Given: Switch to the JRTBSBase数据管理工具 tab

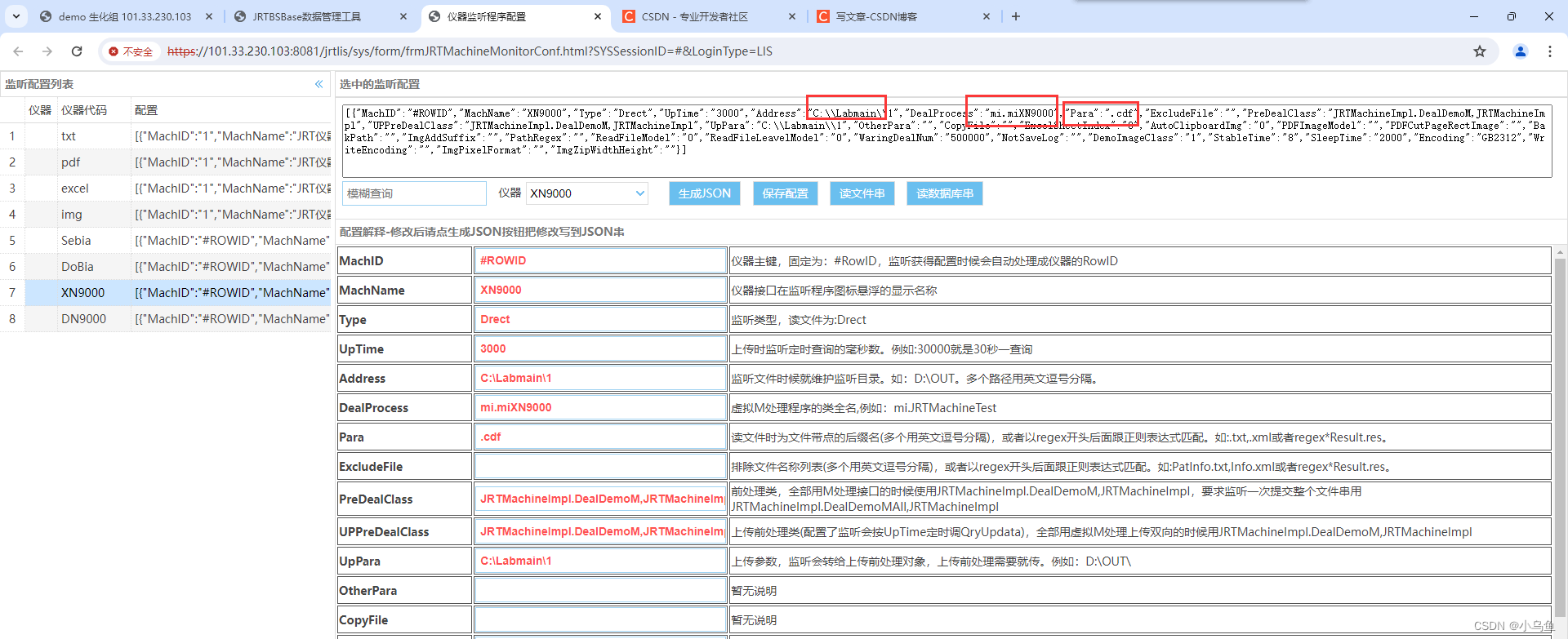Looking at the screenshot, I should [x=306, y=16].
